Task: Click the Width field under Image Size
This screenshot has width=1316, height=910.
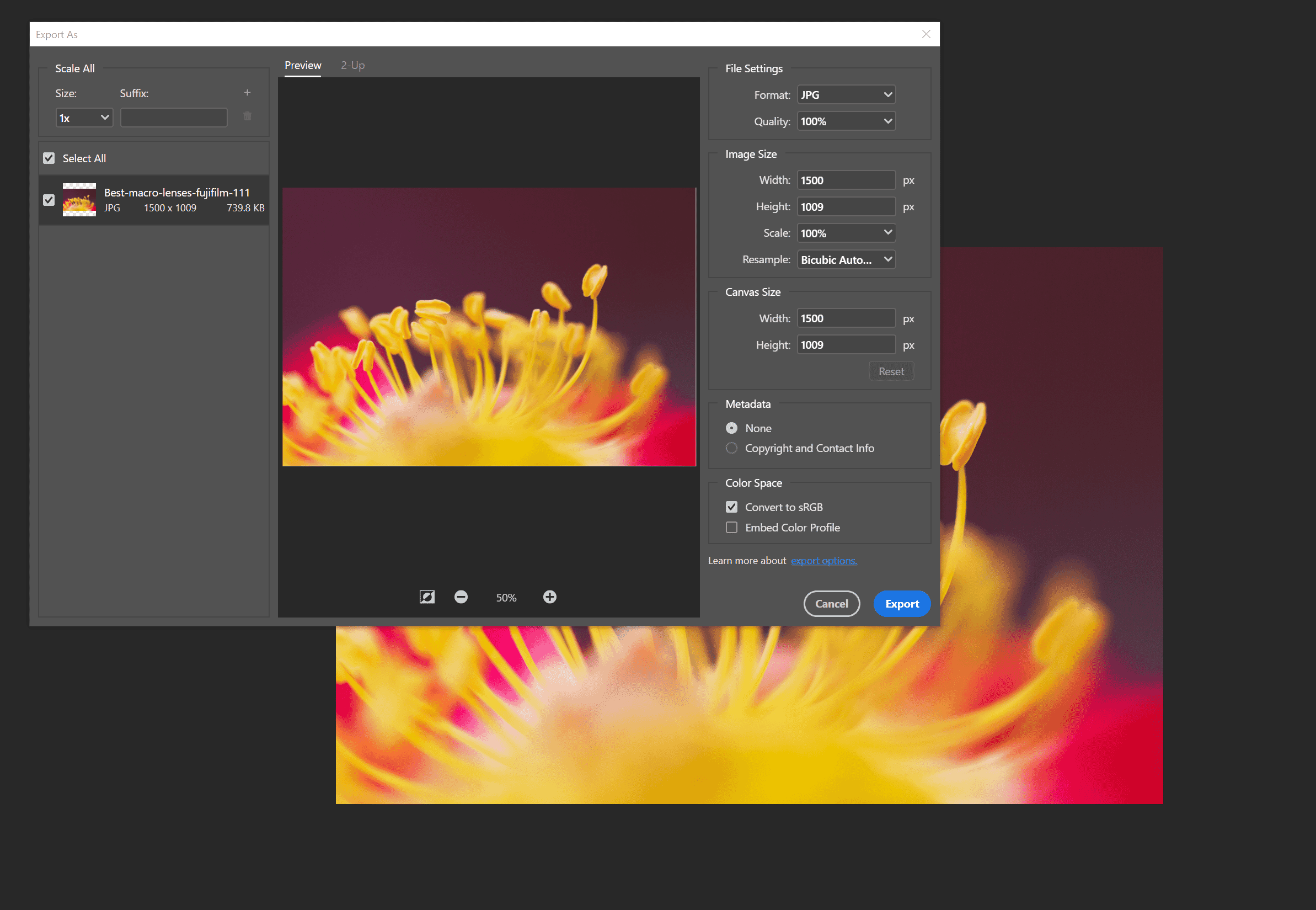Action: tap(846, 179)
